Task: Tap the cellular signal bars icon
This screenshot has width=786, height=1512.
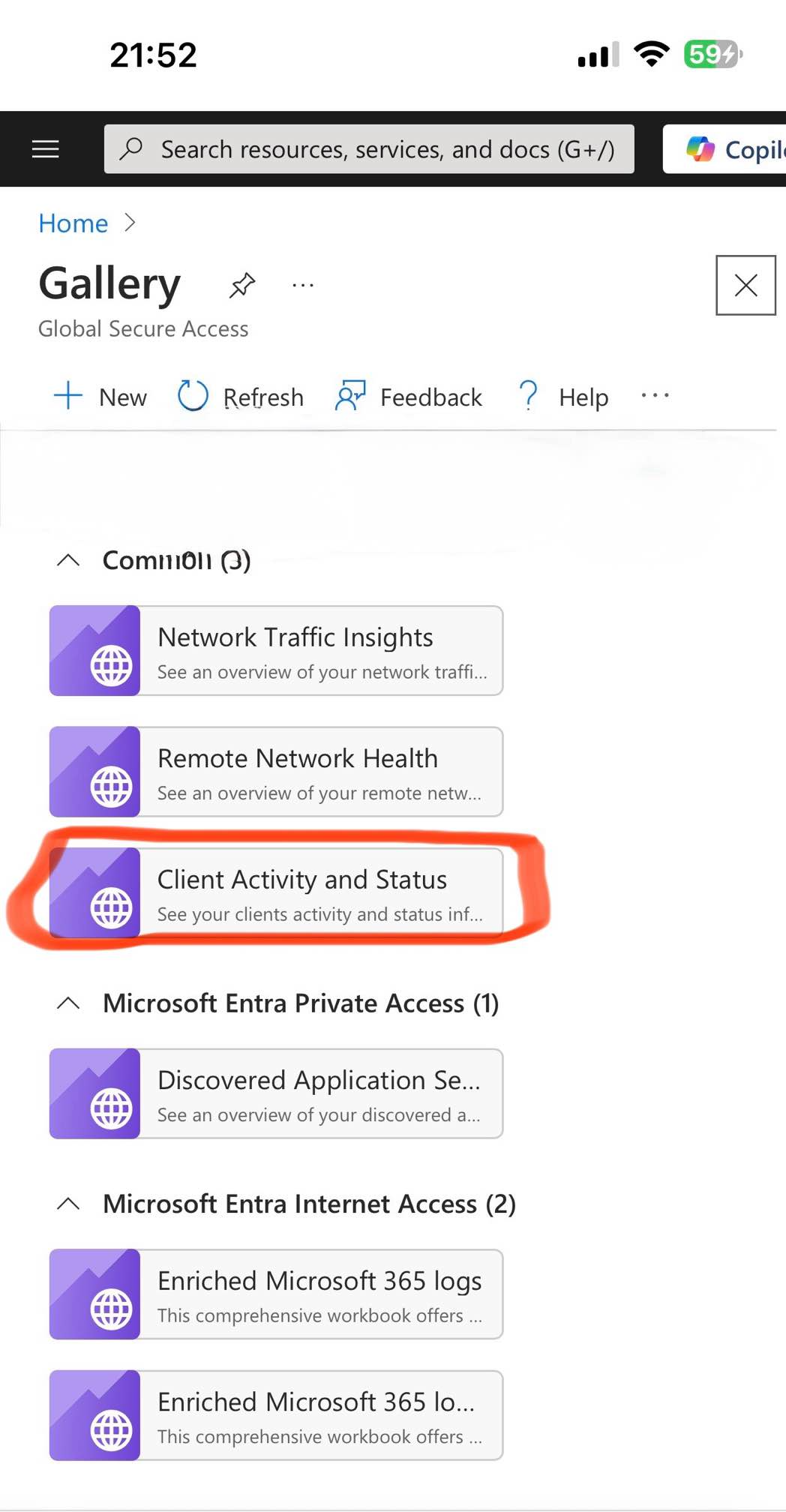Action: pyautogui.click(x=598, y=55)
